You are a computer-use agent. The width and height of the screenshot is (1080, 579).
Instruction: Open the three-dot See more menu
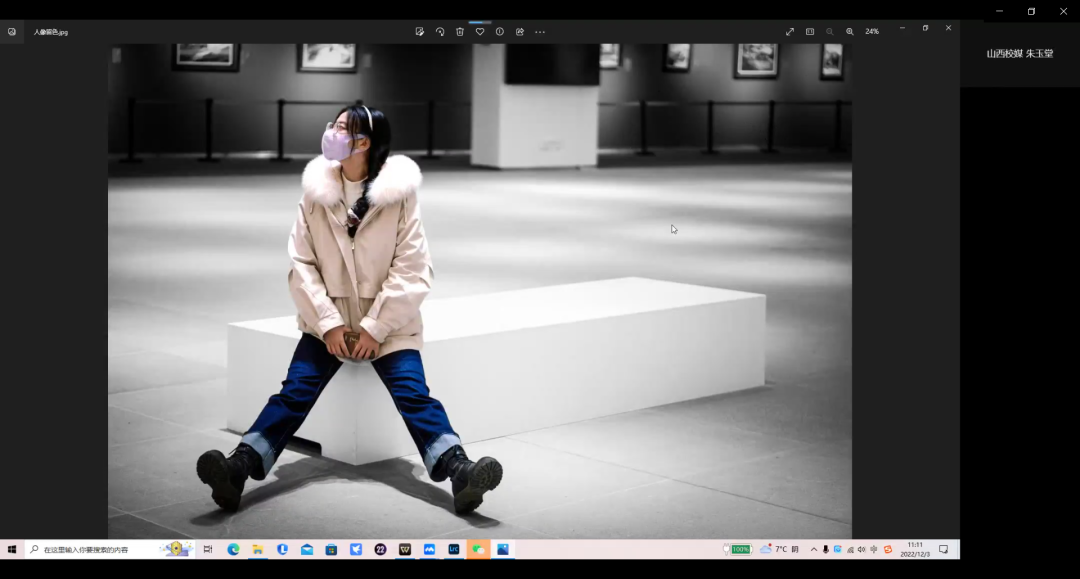click(540, 32)
